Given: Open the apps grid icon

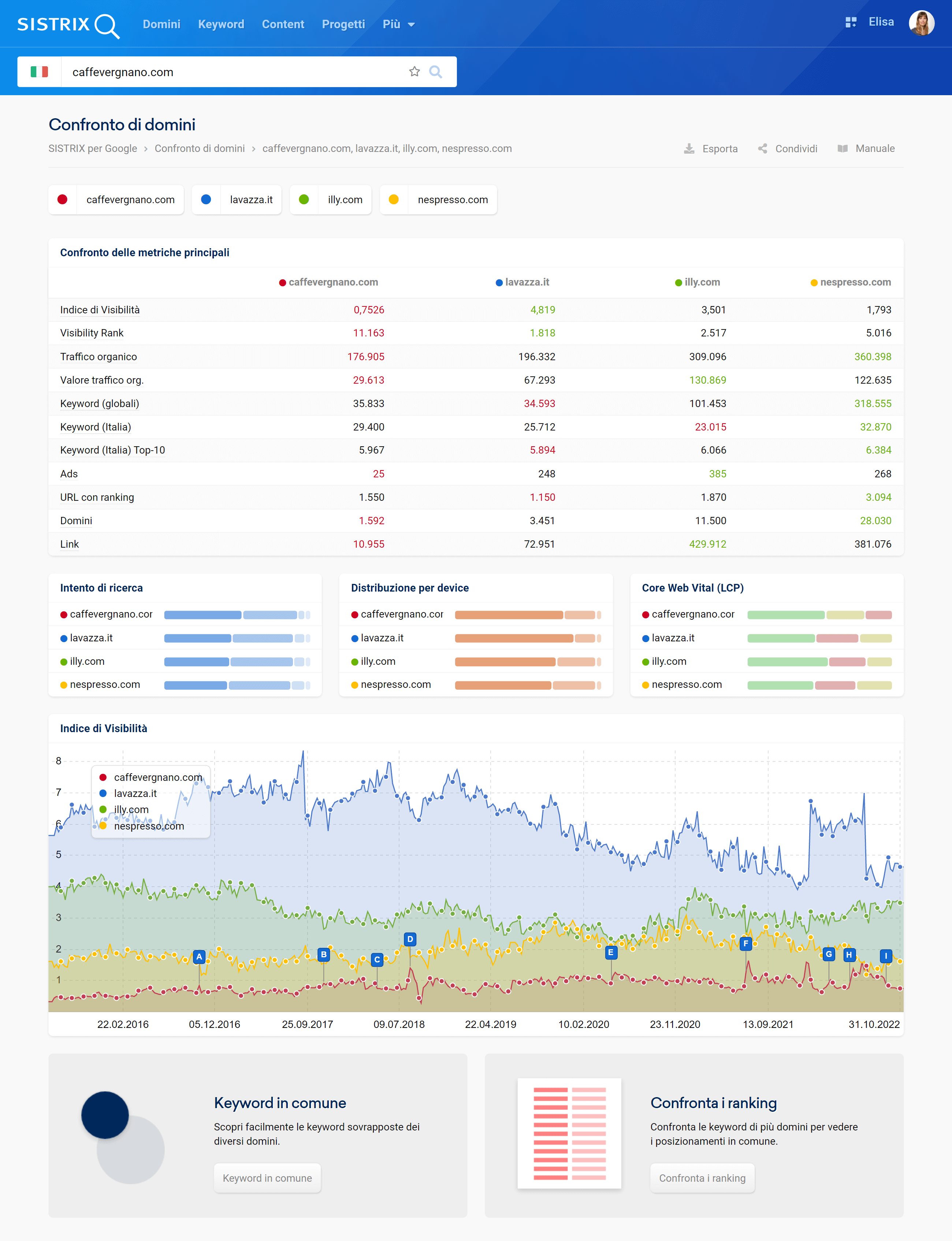Looking at the screenshot, I should point(851,22).
